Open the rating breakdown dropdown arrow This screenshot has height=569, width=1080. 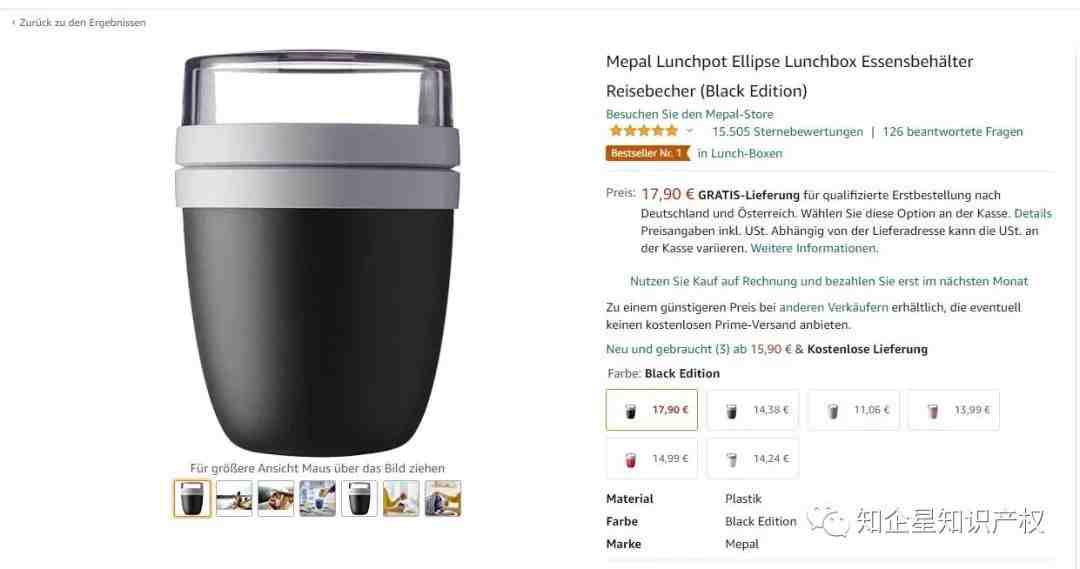[x=689, y=131]
